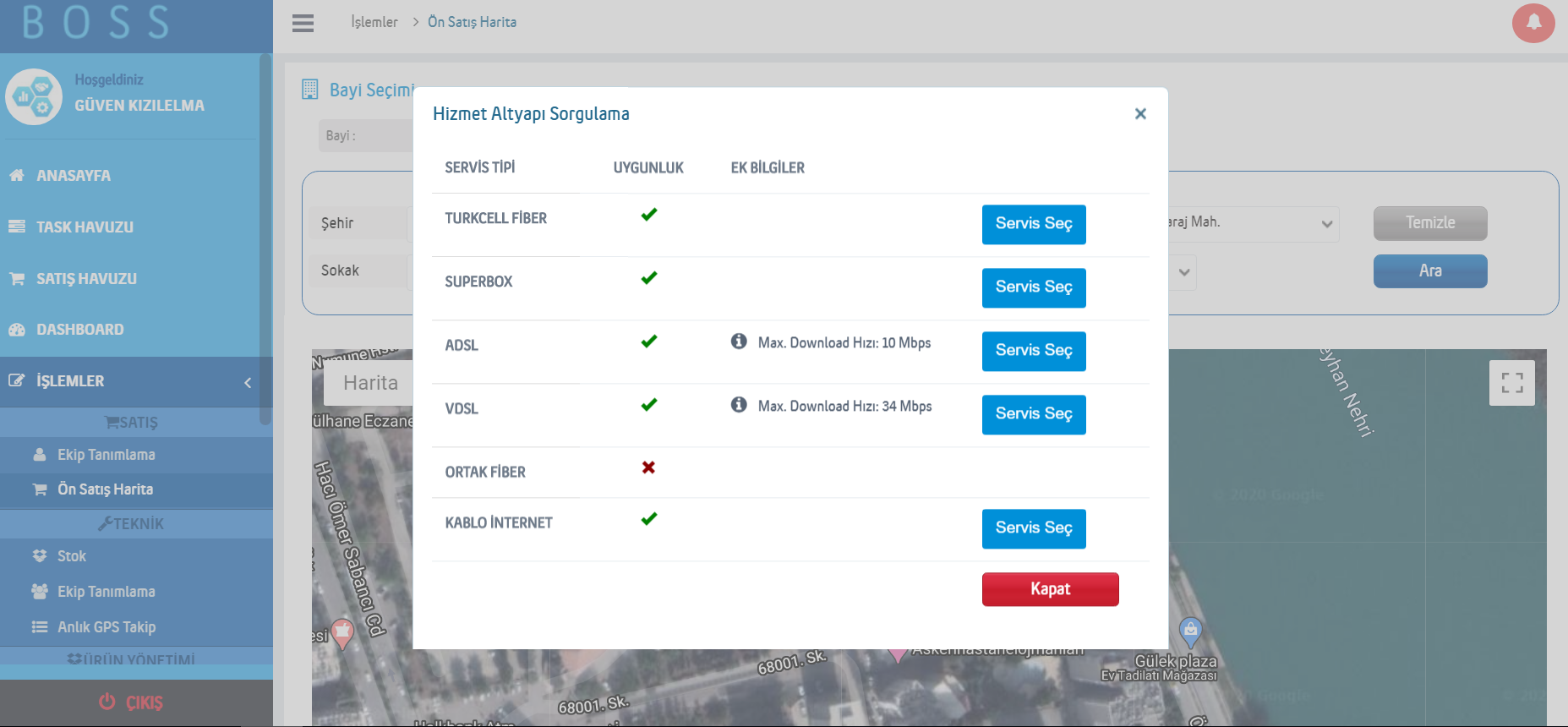Click the Ara search button
The image size is (1568, 727).
(x=1430, y=271)
